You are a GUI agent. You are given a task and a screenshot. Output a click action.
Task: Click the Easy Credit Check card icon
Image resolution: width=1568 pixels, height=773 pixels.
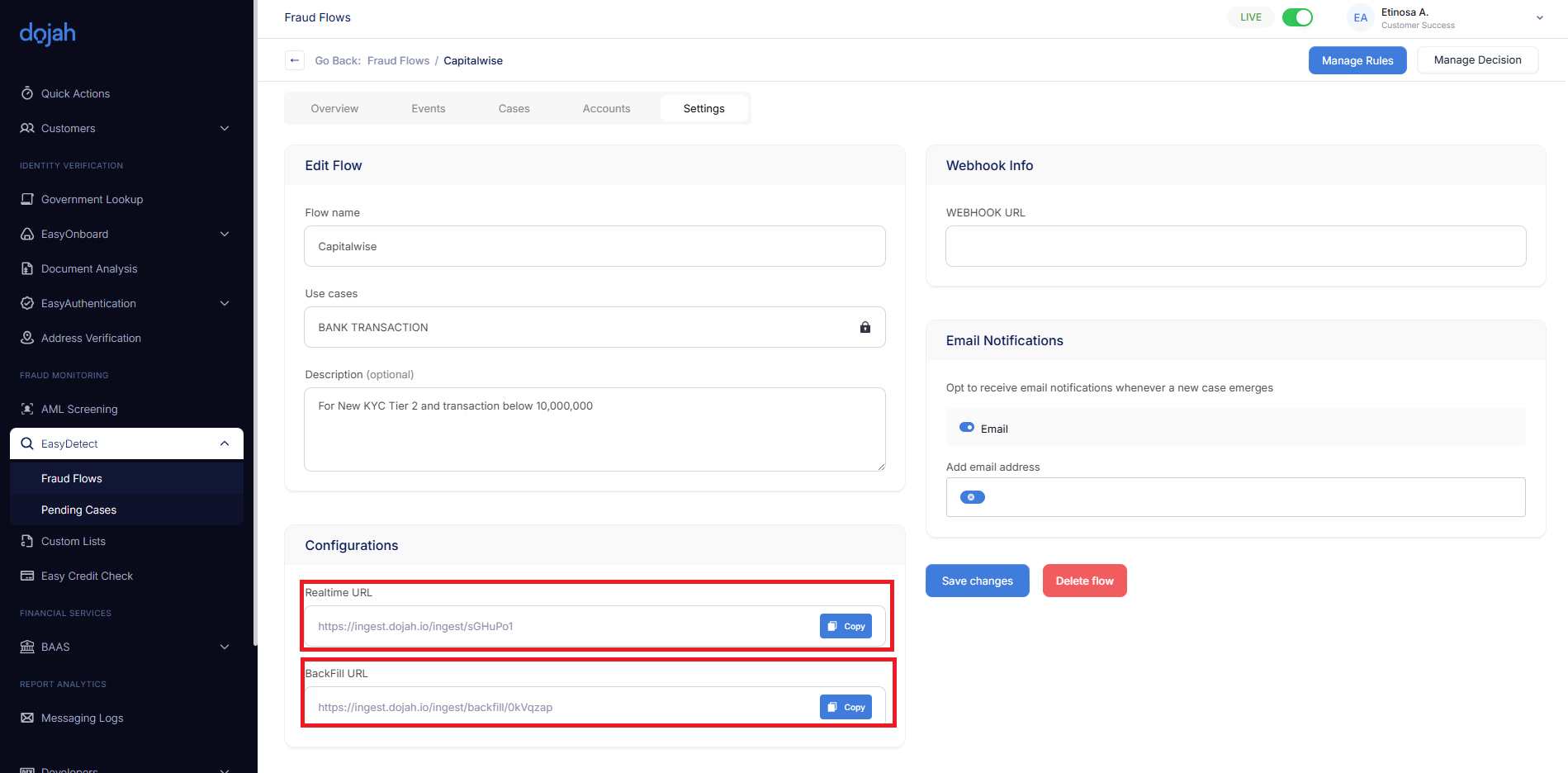27,576
